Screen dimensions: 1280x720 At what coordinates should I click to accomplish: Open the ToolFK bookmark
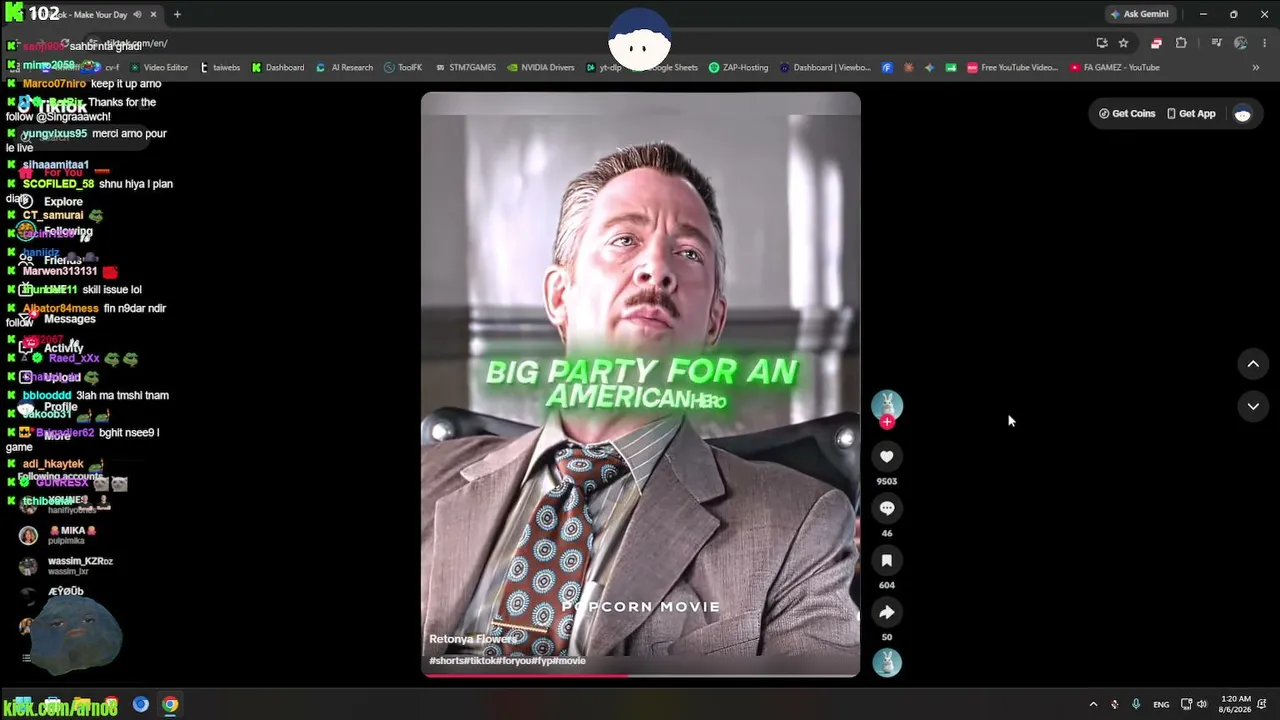(403, 68)
